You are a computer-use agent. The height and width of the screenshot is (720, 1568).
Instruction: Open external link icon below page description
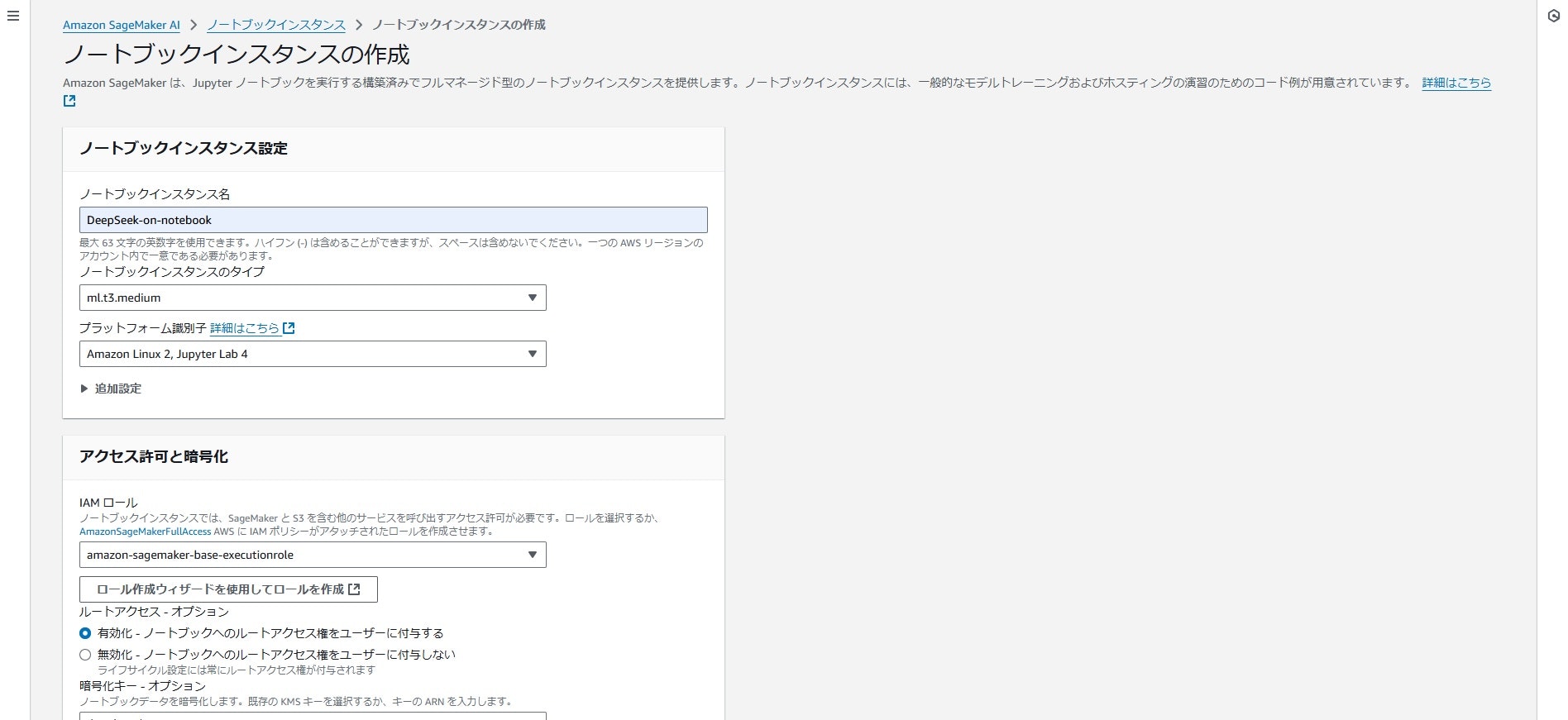pos(69,101)
